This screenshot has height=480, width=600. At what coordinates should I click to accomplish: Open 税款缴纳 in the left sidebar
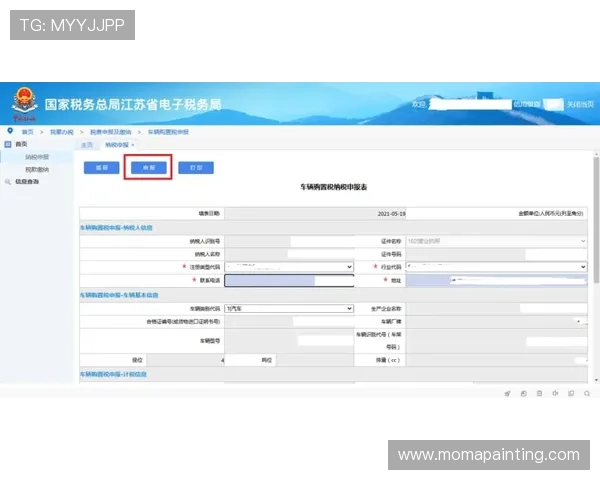pos(37,170)
